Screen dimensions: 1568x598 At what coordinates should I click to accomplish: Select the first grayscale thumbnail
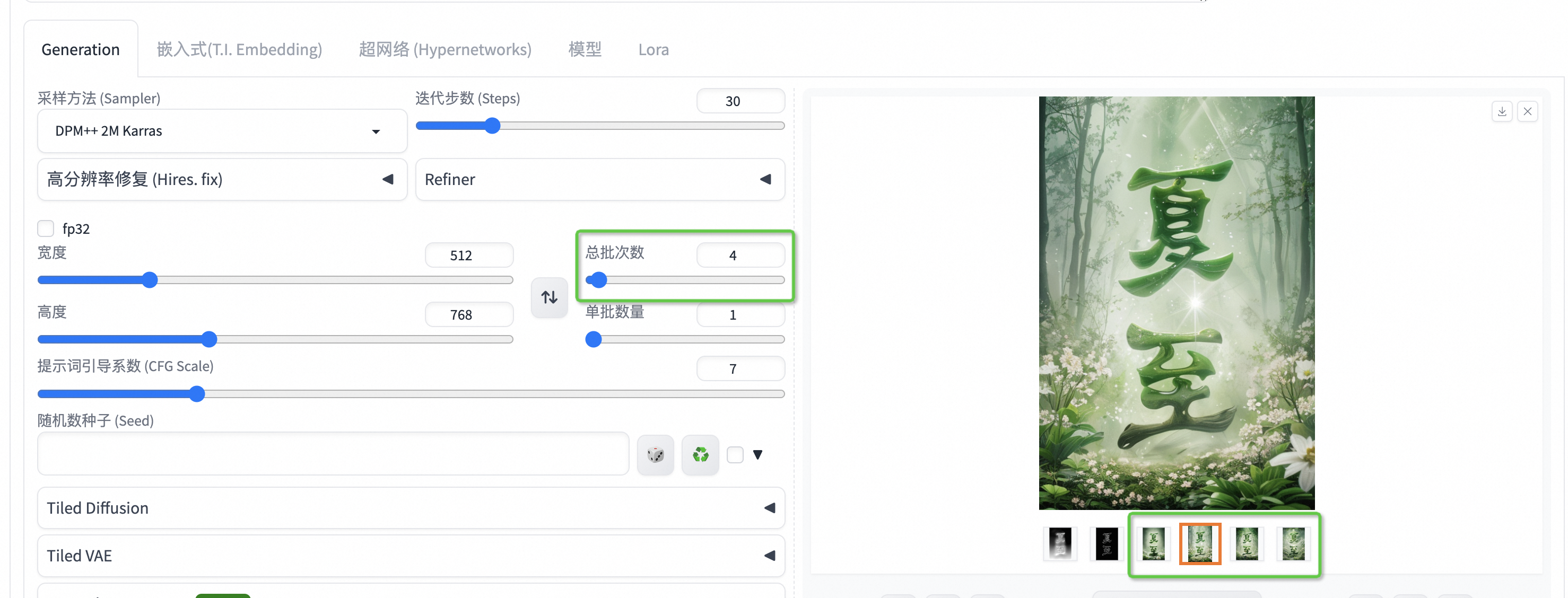[1060, 543]
